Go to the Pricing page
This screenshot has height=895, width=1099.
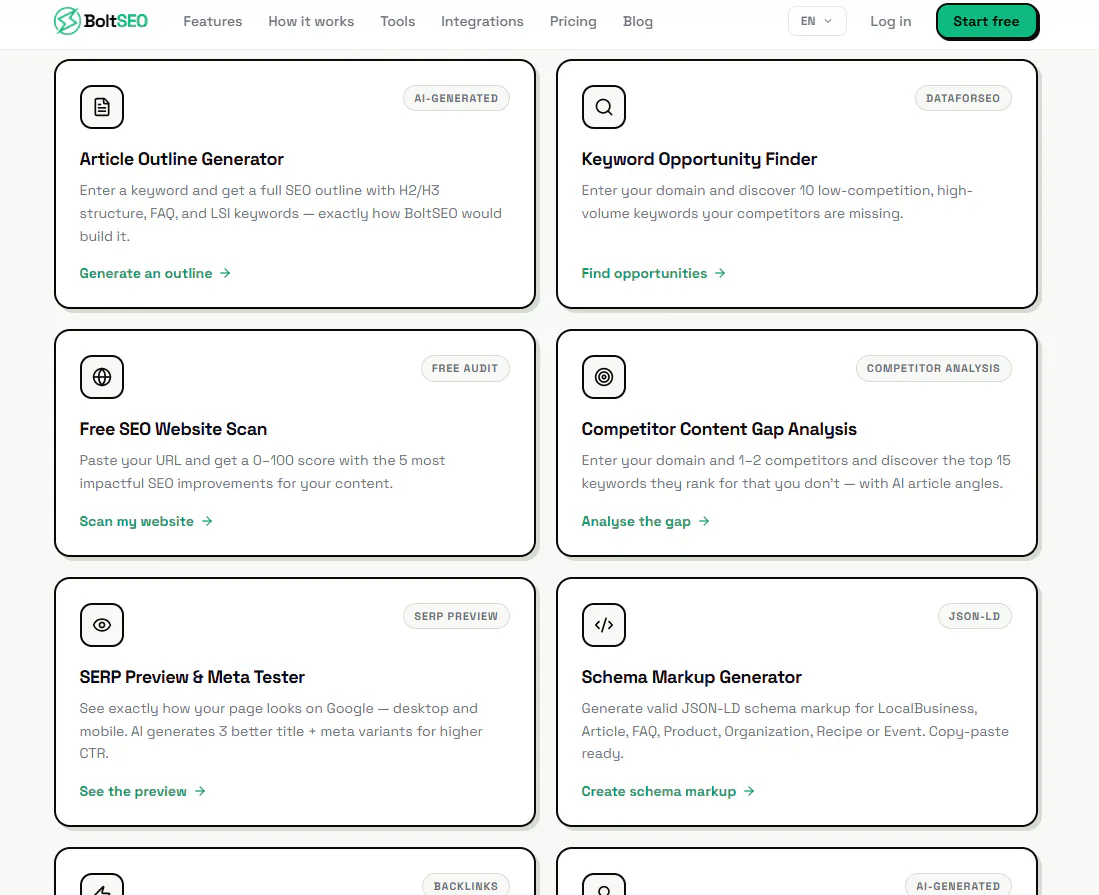point(573,22)
